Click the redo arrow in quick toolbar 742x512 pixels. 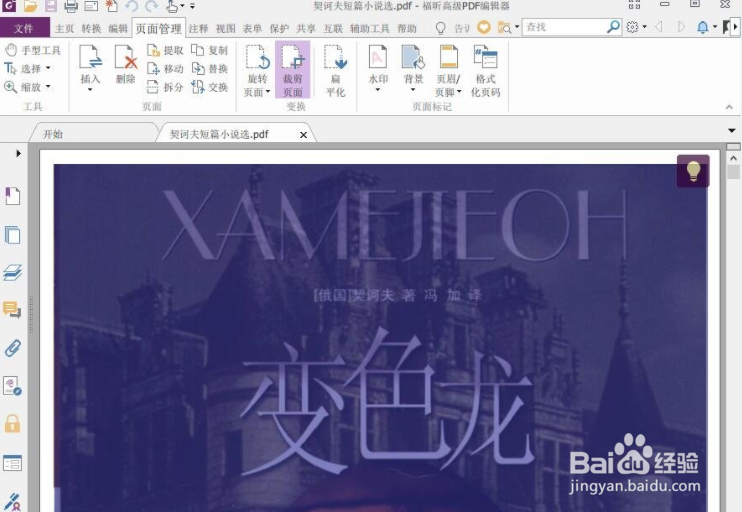(x=151, y=6)
